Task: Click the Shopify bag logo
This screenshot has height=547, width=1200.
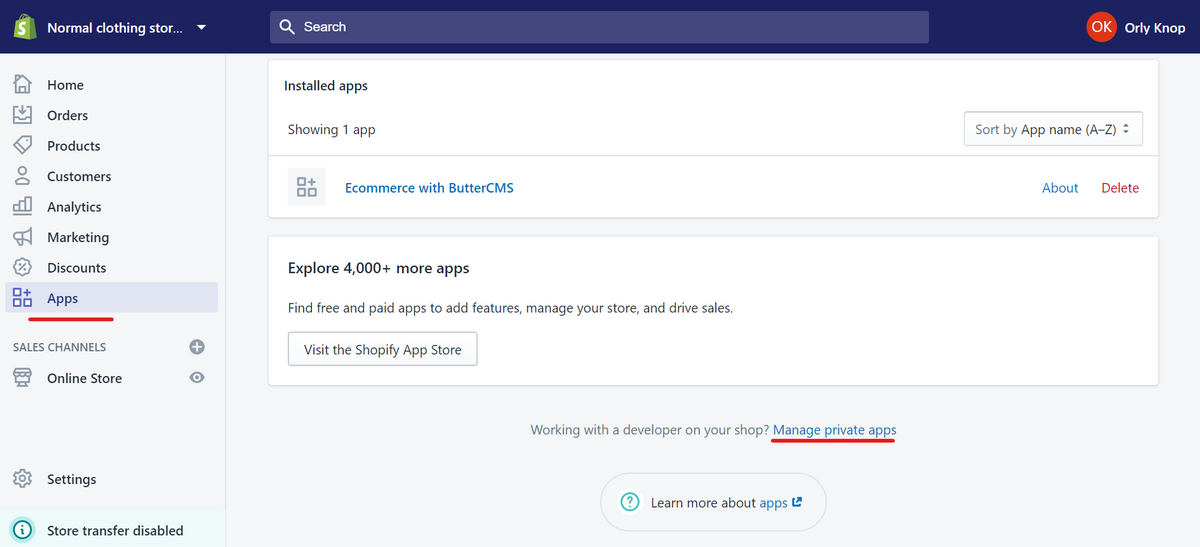Action: click(25, 27)
